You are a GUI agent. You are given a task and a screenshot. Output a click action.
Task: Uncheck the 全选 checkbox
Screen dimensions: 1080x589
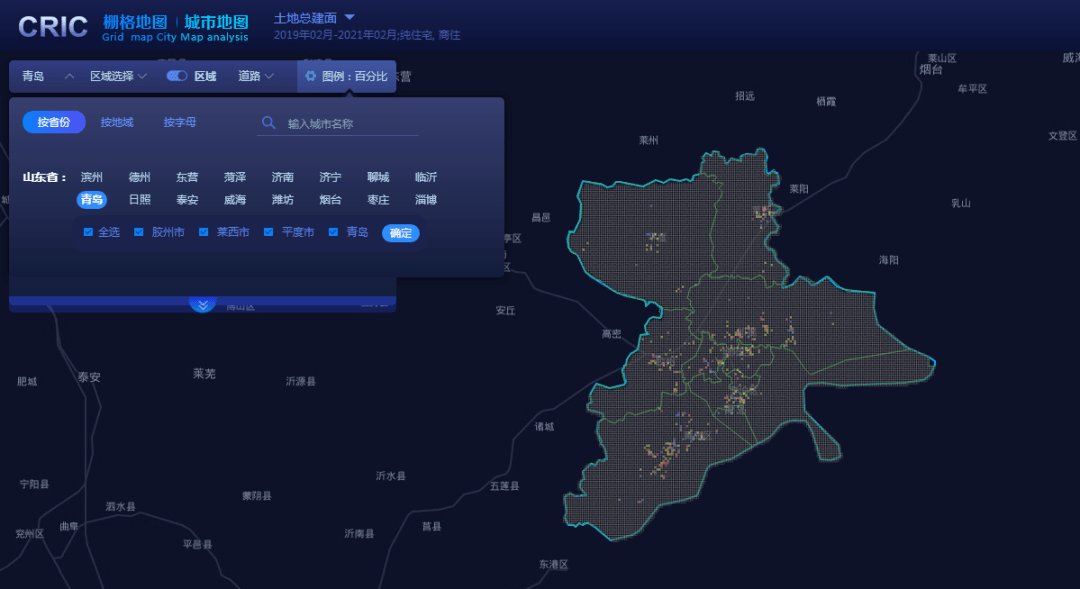click(x=88, y=232)
